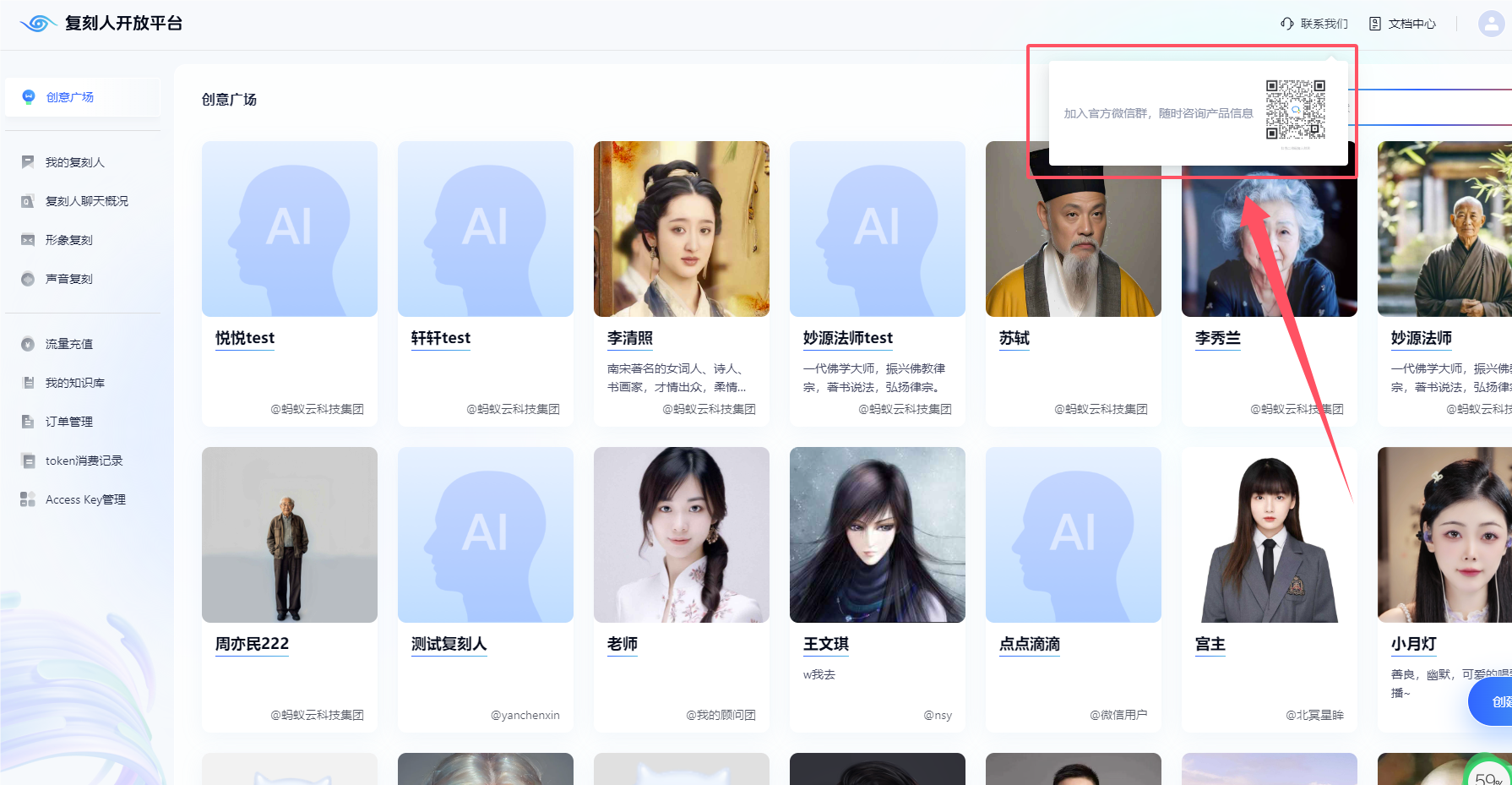Open the 宫主 portrait thumbnail

[x=1270, y=535]
